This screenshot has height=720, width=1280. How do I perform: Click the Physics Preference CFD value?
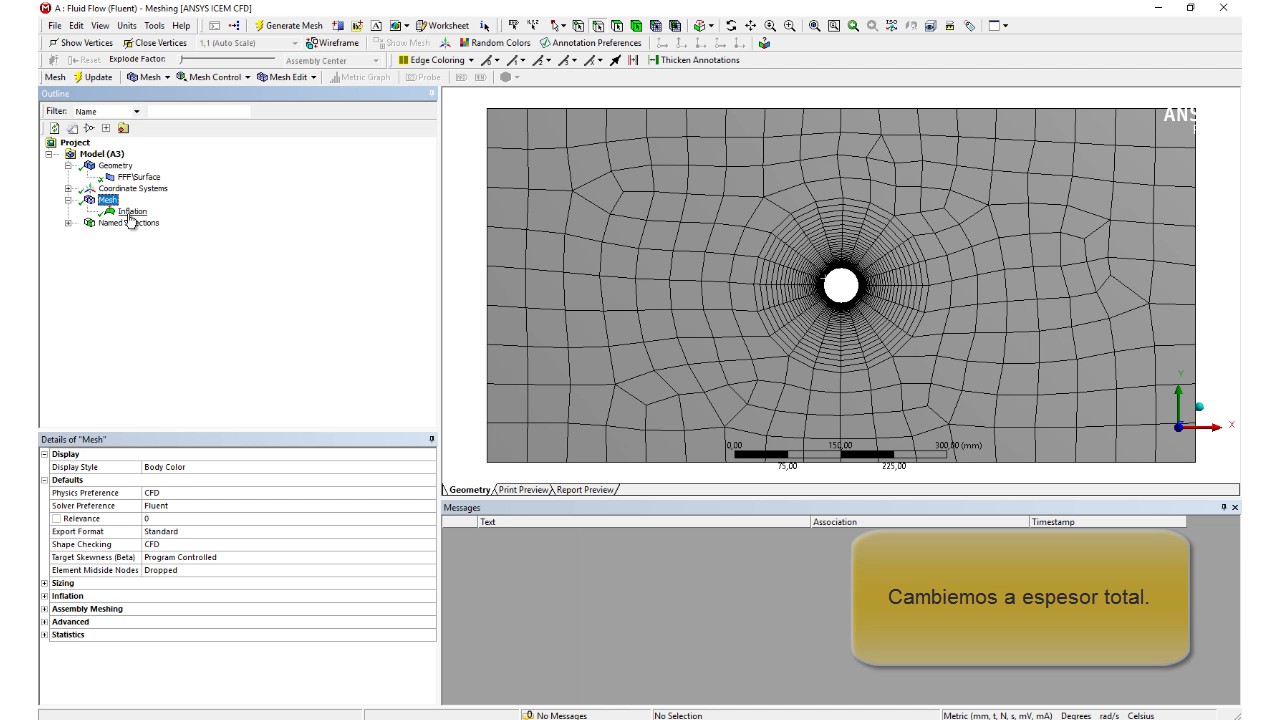289,493
